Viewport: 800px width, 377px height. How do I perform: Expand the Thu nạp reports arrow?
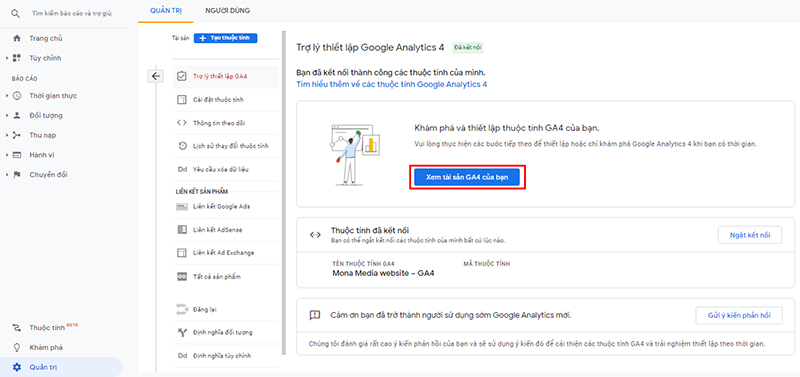(7, 135)
